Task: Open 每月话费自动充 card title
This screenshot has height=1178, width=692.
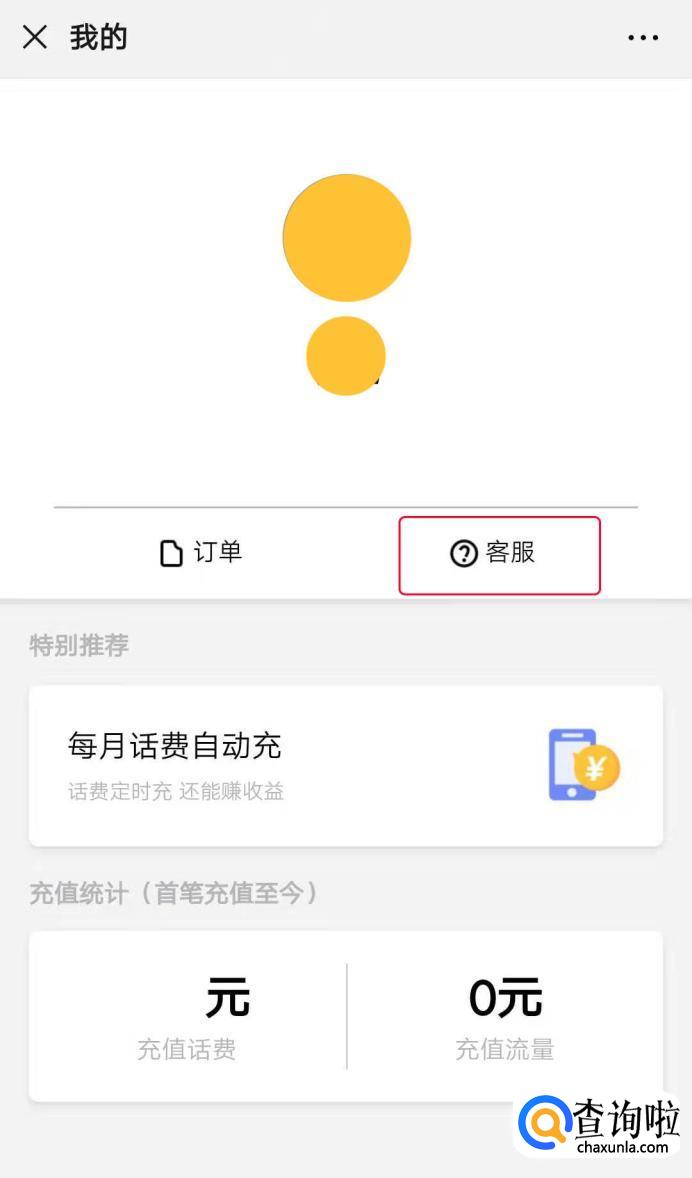Action: coord(175,745)
